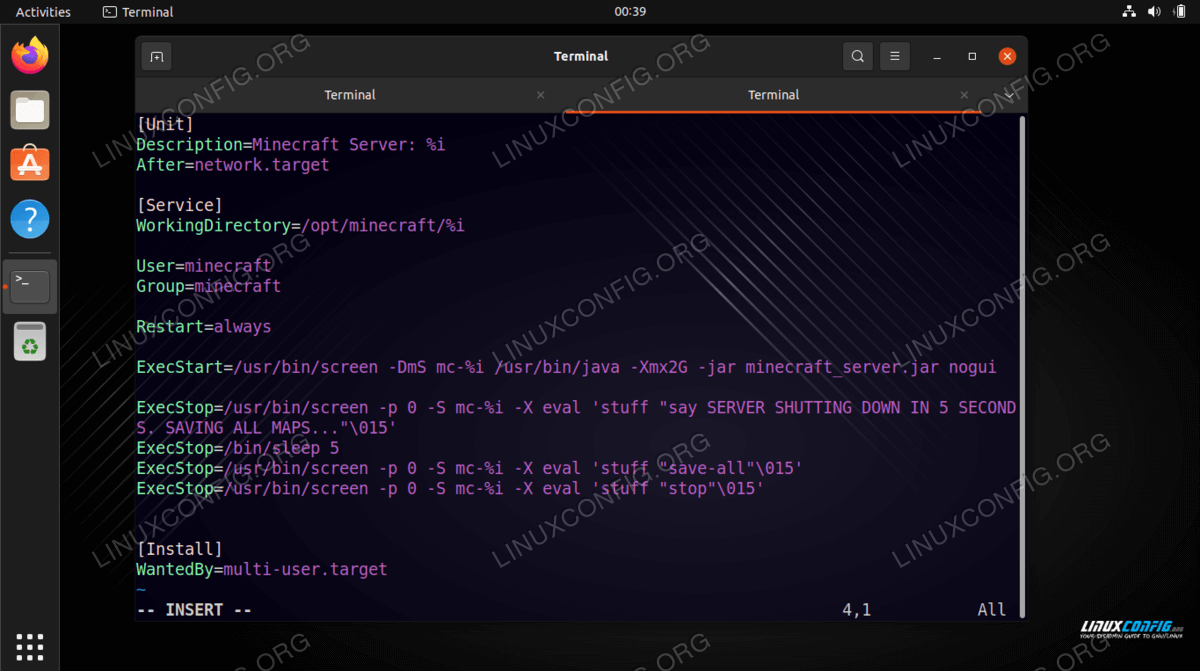Minimize the Terminal window
The image size is (1200, 671).
(x=937, y=57)
